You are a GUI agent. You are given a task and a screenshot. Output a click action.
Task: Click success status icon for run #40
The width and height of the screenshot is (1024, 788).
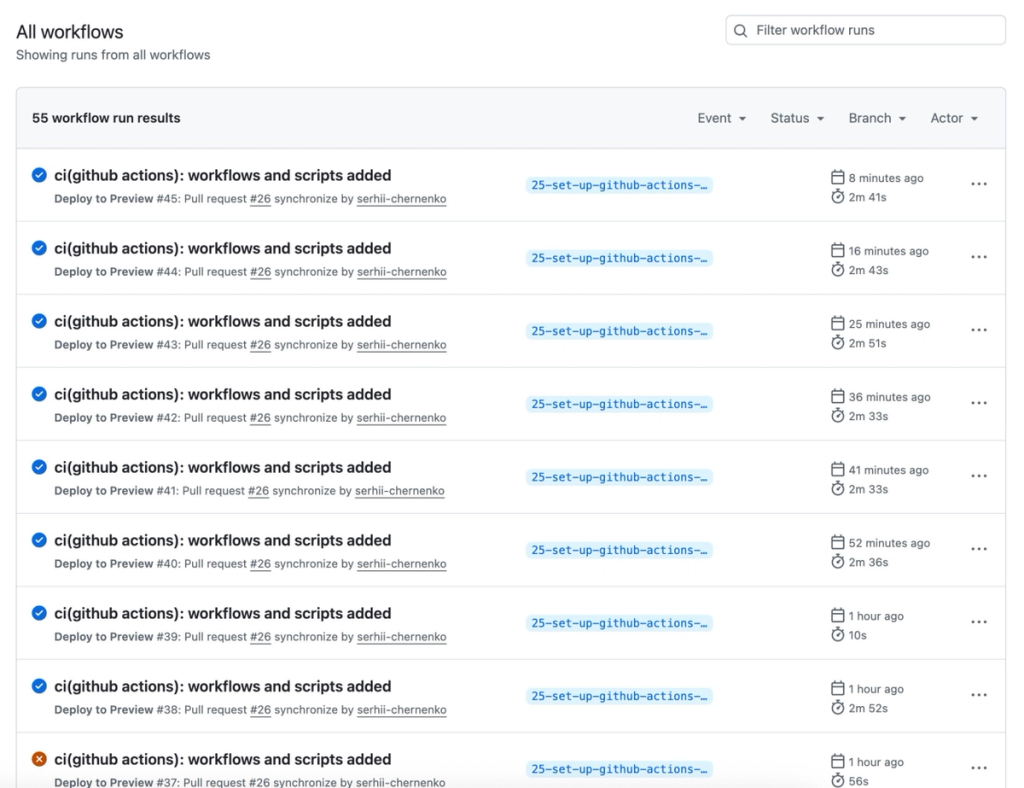[x=39, y=541]
